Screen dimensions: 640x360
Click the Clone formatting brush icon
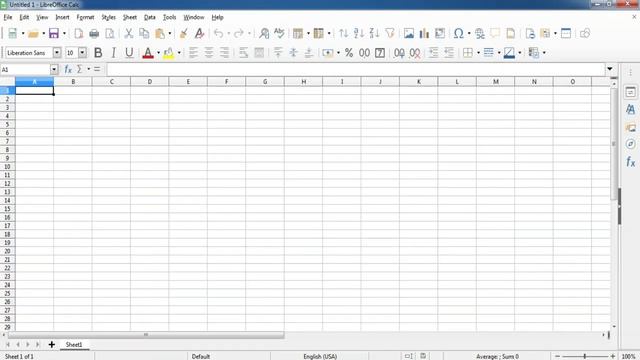184,33
